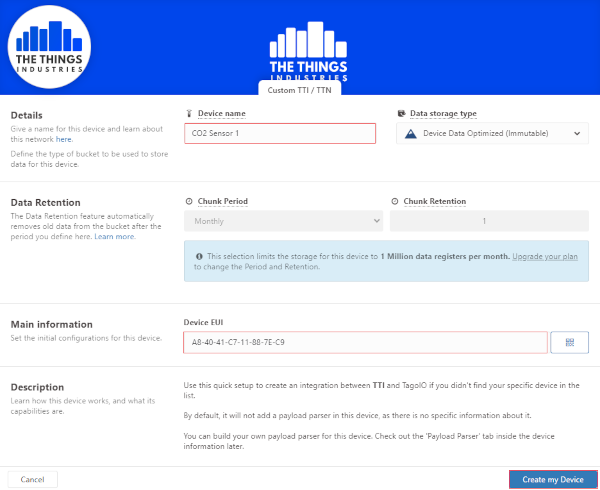Click the info icon in the blue notice
600x490 pixels.
pos(199,256)
